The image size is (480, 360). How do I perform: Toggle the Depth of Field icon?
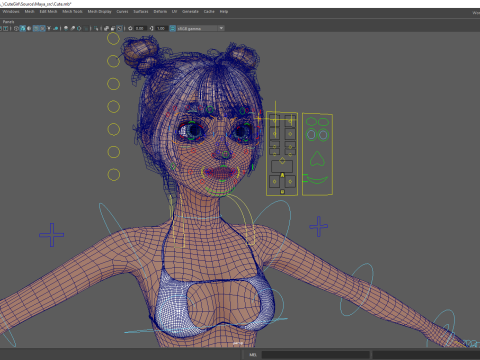(86, 28)
